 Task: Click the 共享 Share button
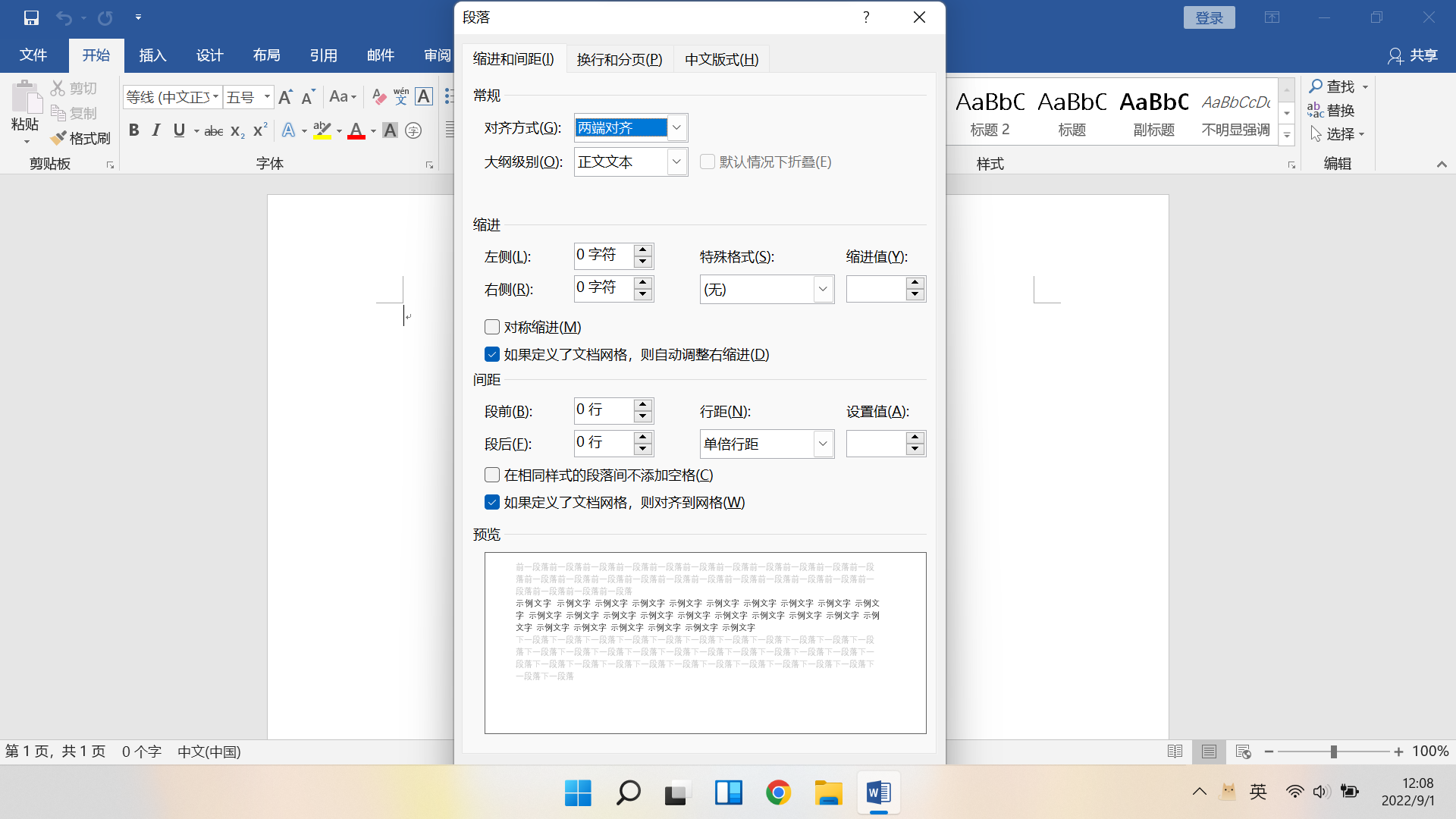click(x=1413, y=55)
